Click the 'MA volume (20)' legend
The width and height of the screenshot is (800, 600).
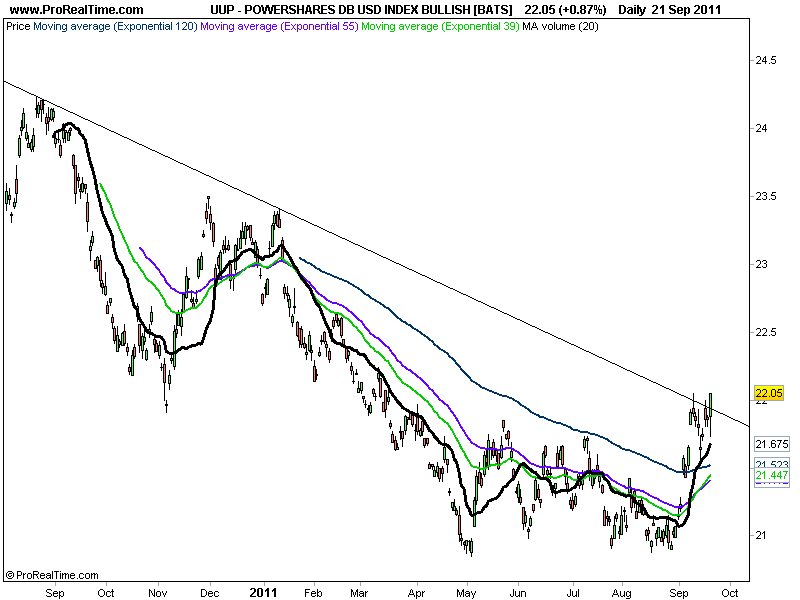[x=560, y=26]
